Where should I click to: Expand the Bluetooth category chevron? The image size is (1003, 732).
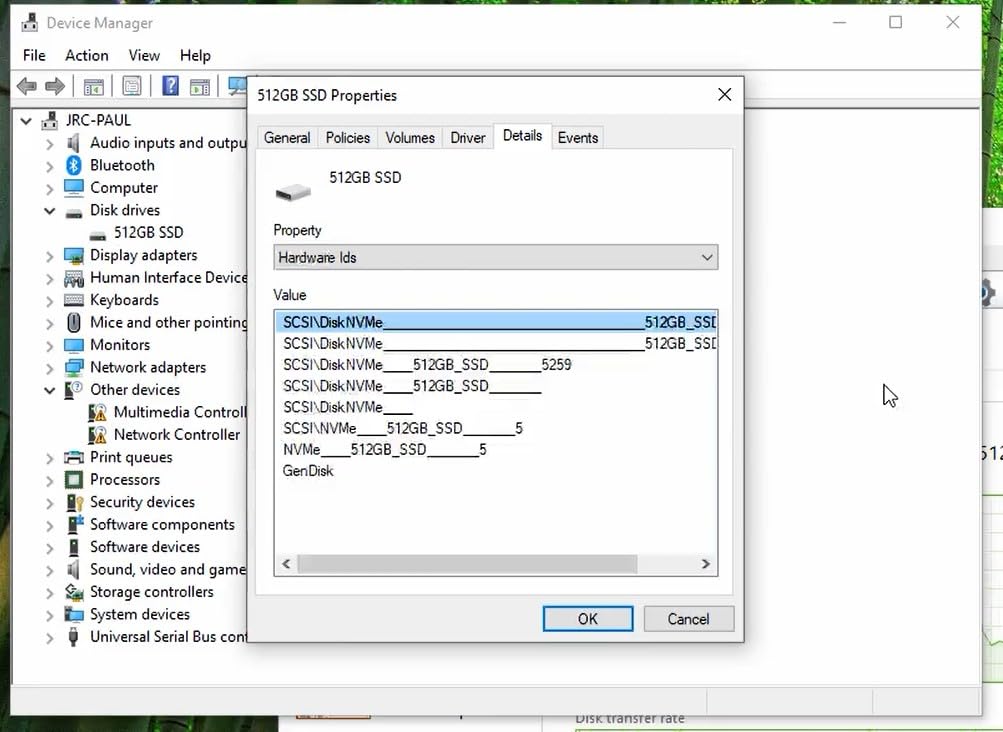pos(49,166)
